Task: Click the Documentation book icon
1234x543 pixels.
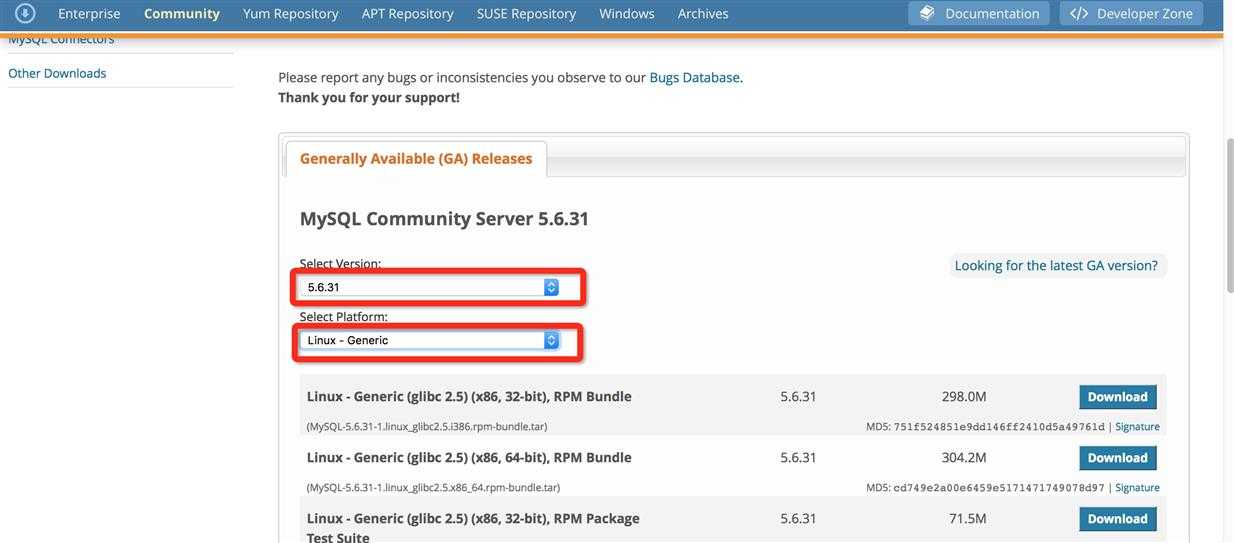Action: tap(927, 13)
